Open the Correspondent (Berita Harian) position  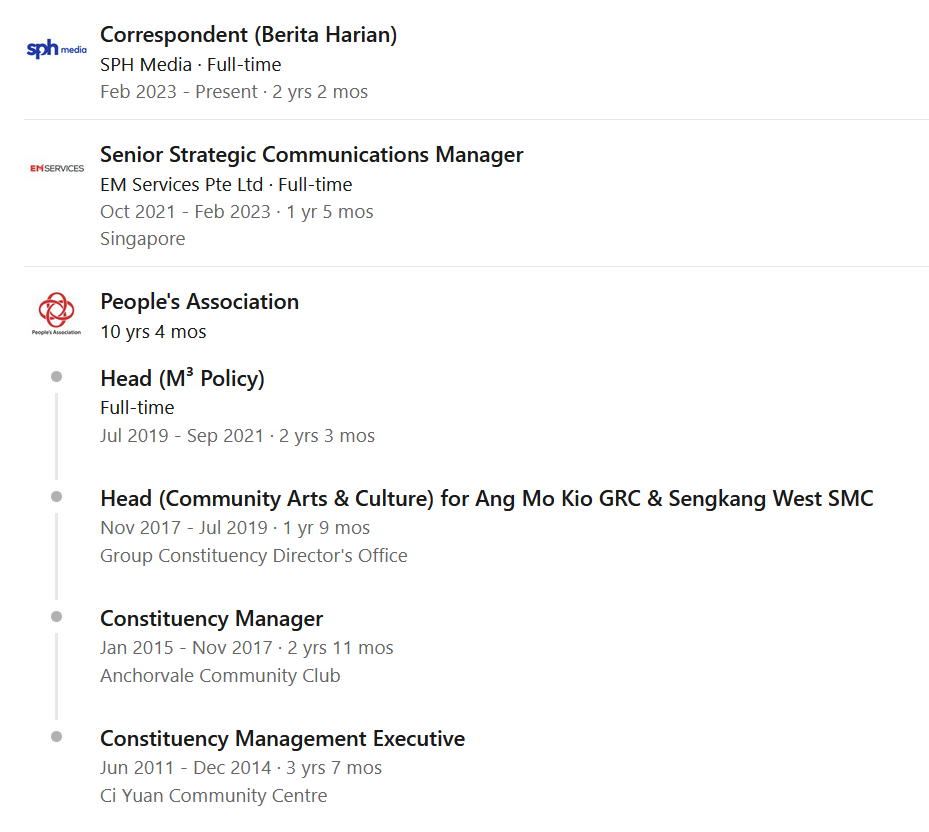point(248,34)
